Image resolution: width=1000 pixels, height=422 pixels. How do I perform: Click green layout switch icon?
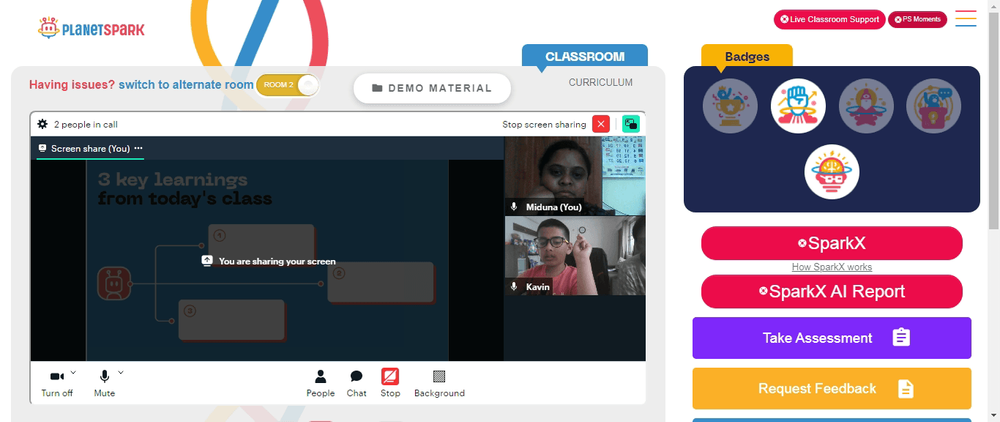click(631, 124)
